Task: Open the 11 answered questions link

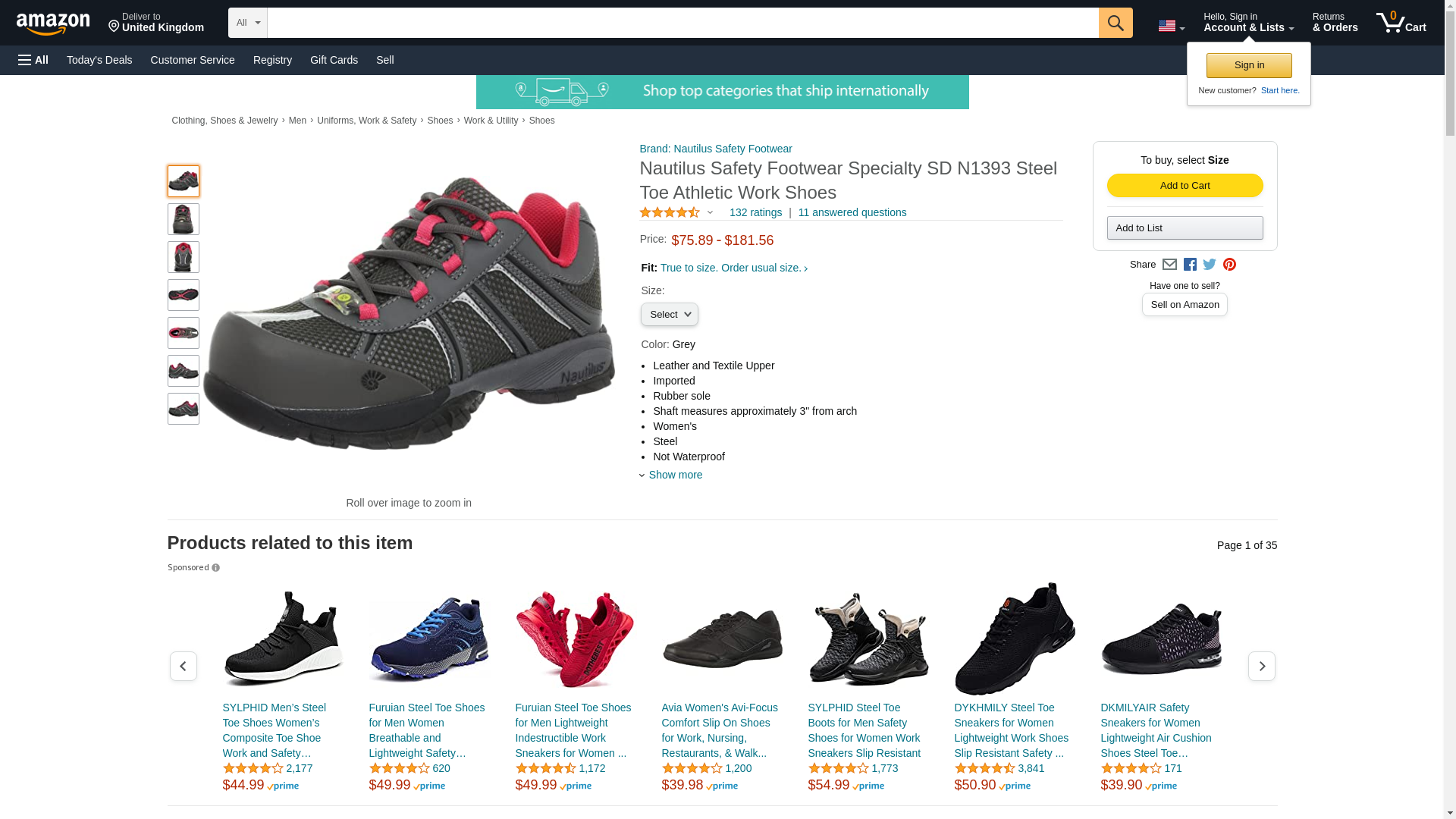Action: pos(852,212)
